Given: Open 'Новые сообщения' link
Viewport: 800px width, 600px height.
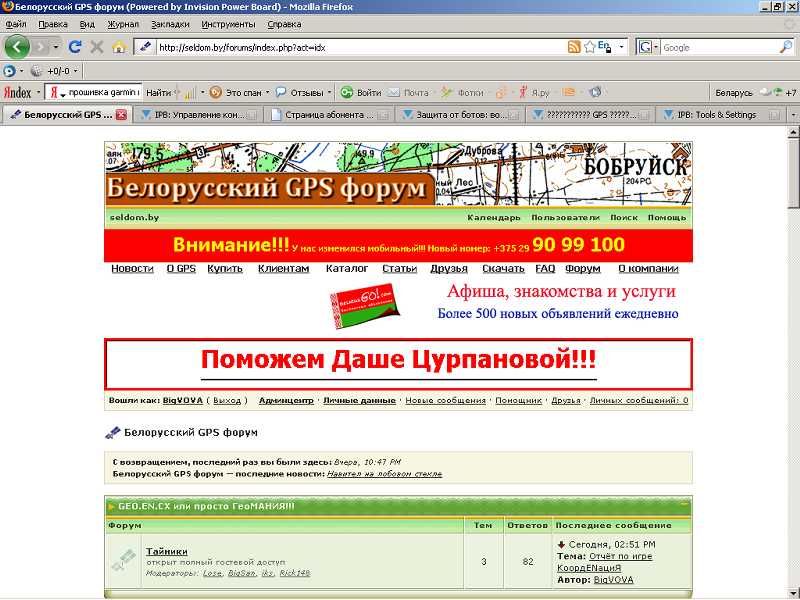Looking at the screenshot, I should click(x=445, y=401).
